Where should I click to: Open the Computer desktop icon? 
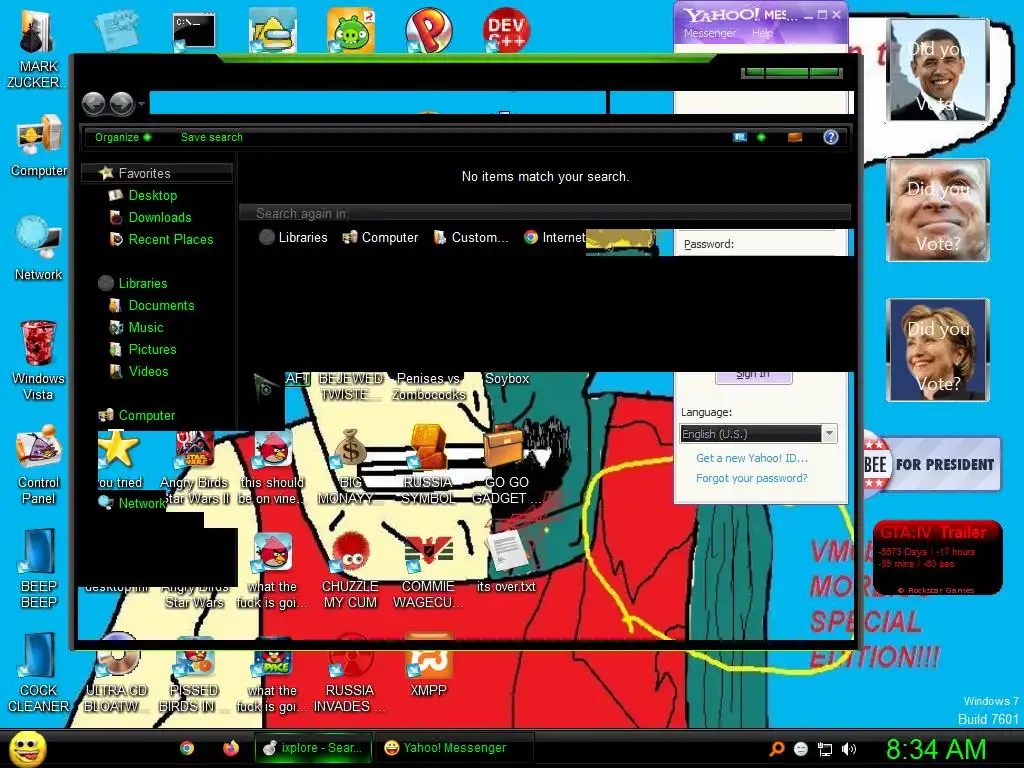39,145
